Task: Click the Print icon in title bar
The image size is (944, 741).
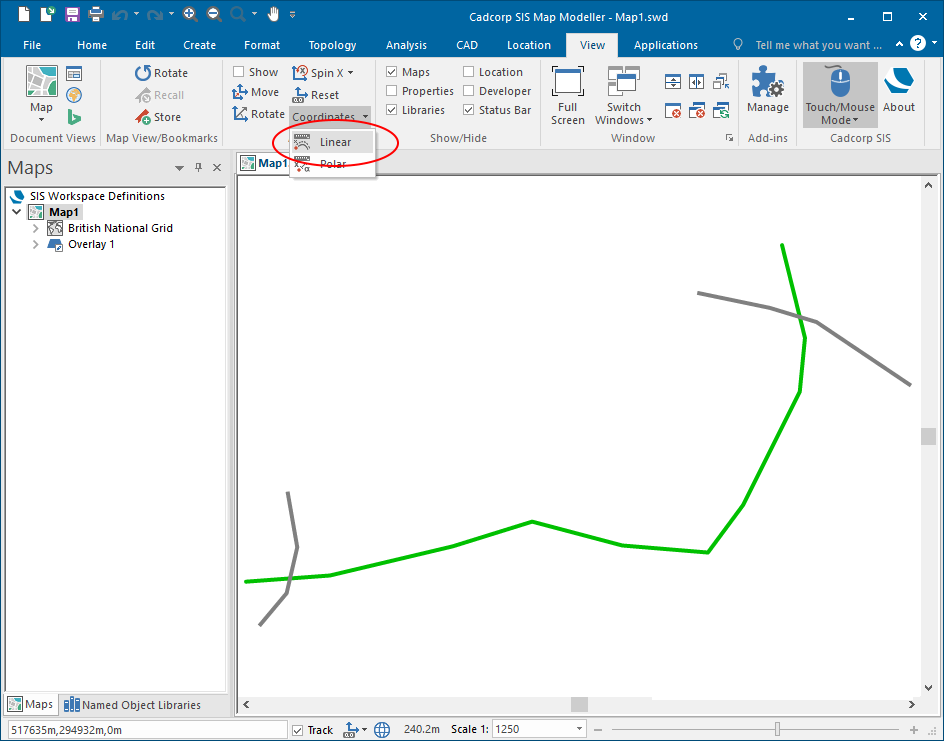Action: pos(95,15)
